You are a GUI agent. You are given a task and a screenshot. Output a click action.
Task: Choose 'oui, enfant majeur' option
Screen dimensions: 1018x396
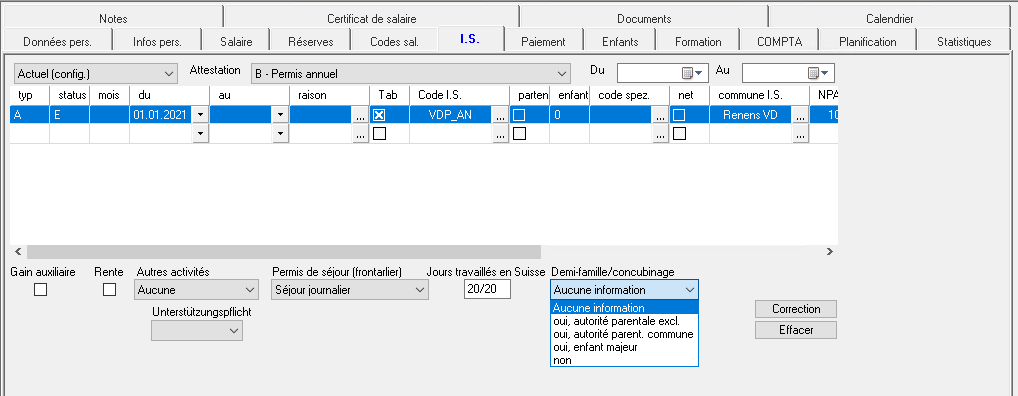[624, 347]
